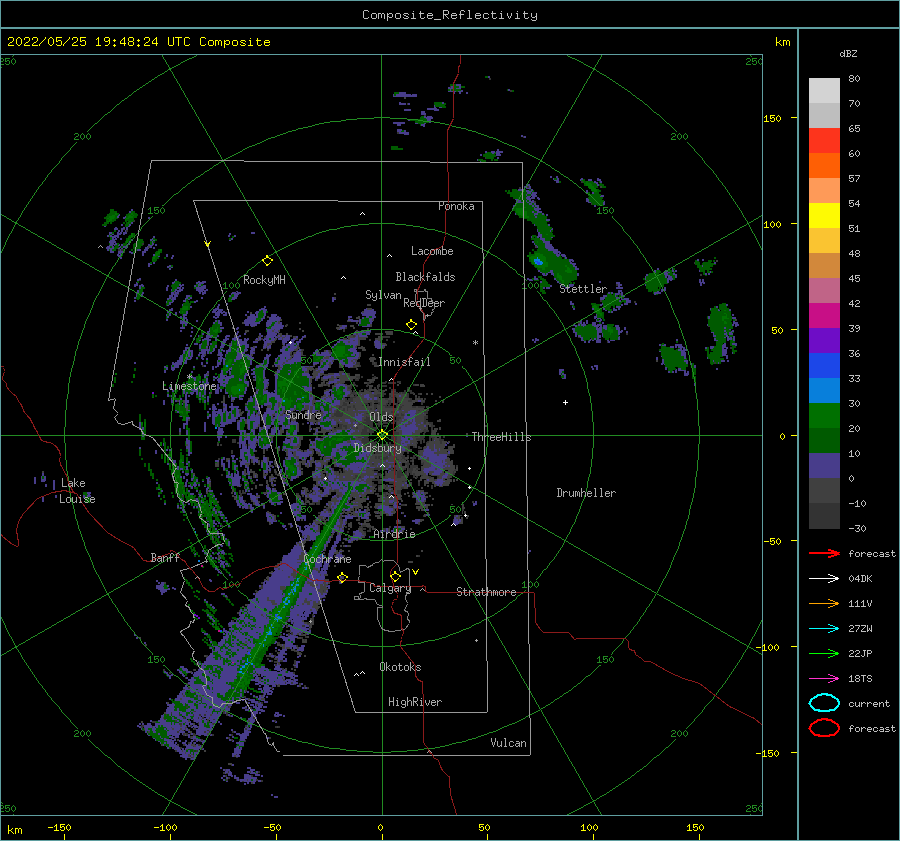The image size is (900, 841).
Task: Click the yellow diamond marker near Cochrane
Action: point(343,578)
